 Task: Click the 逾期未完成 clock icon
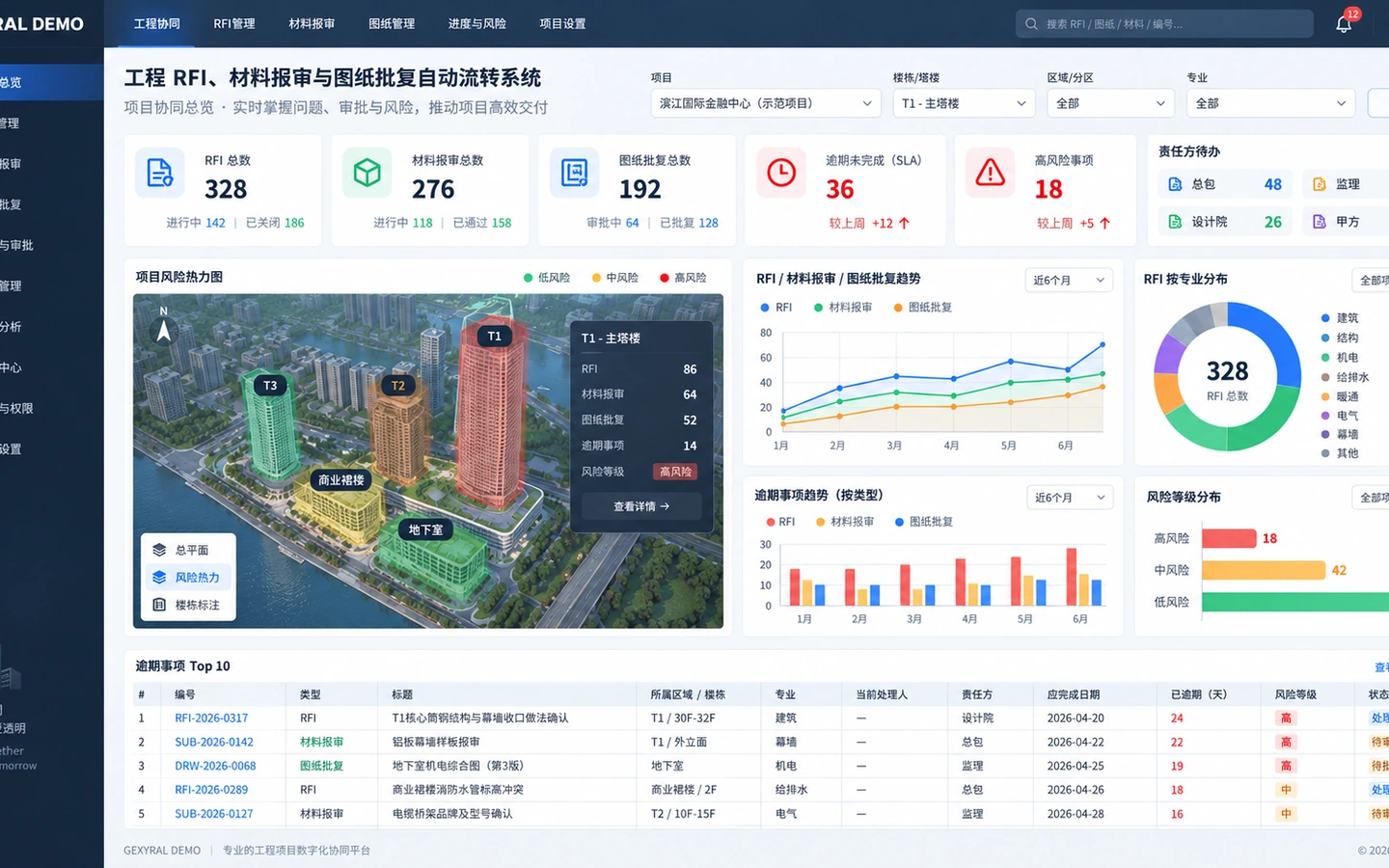click(781, 173)
